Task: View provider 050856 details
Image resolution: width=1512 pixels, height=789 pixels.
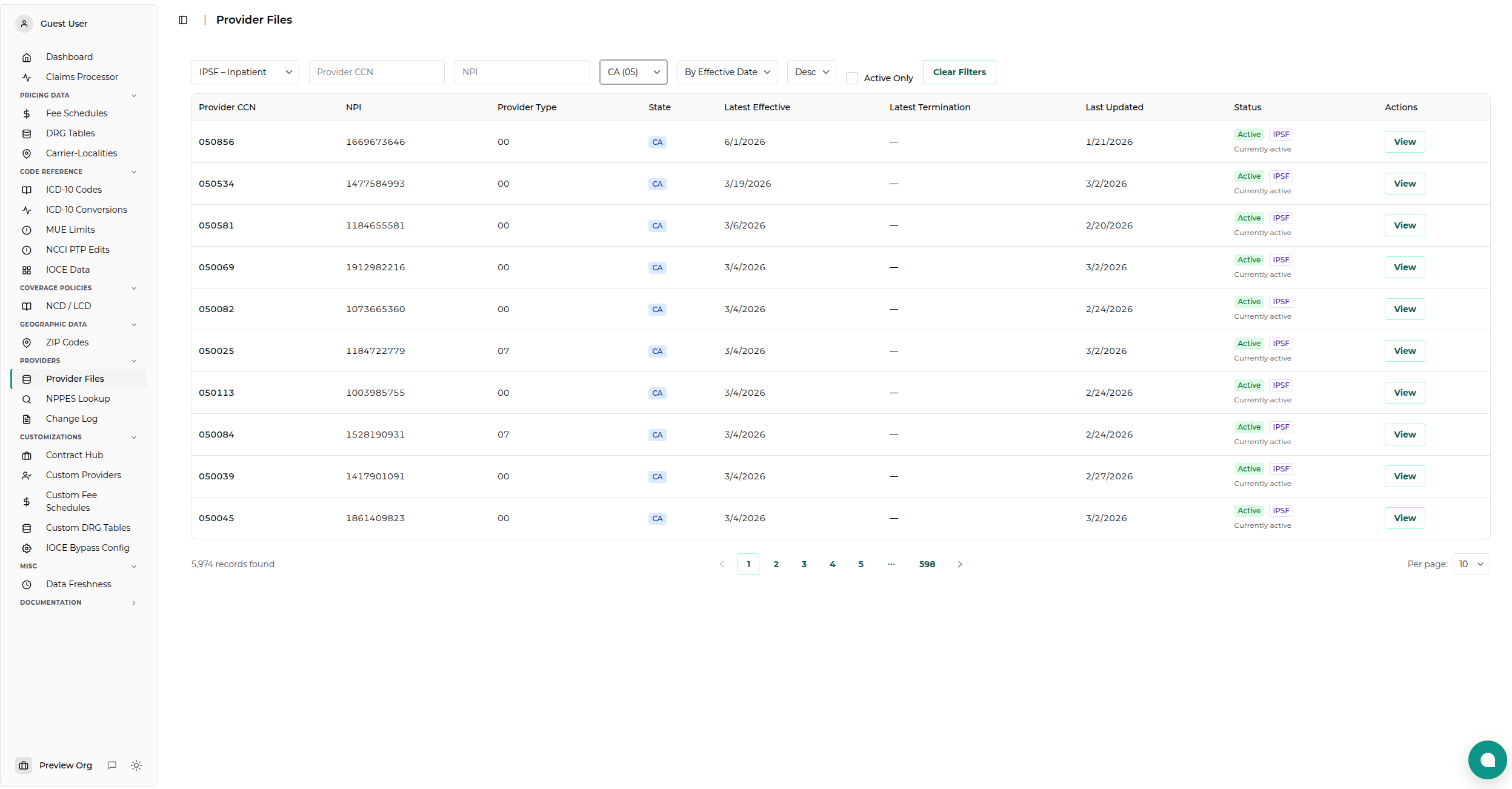Action: [x=1405, y=142]
